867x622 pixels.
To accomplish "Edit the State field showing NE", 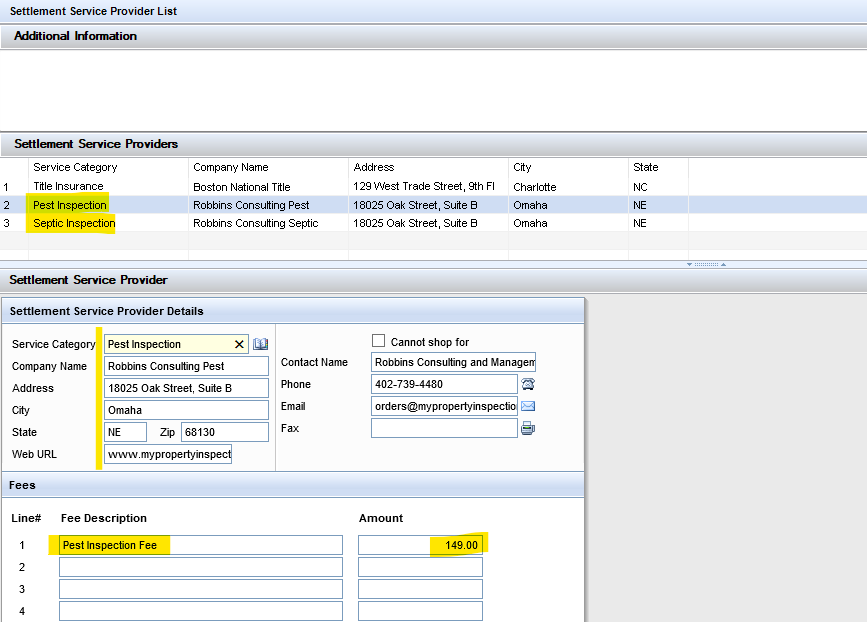I will click(x=126, y=432).
